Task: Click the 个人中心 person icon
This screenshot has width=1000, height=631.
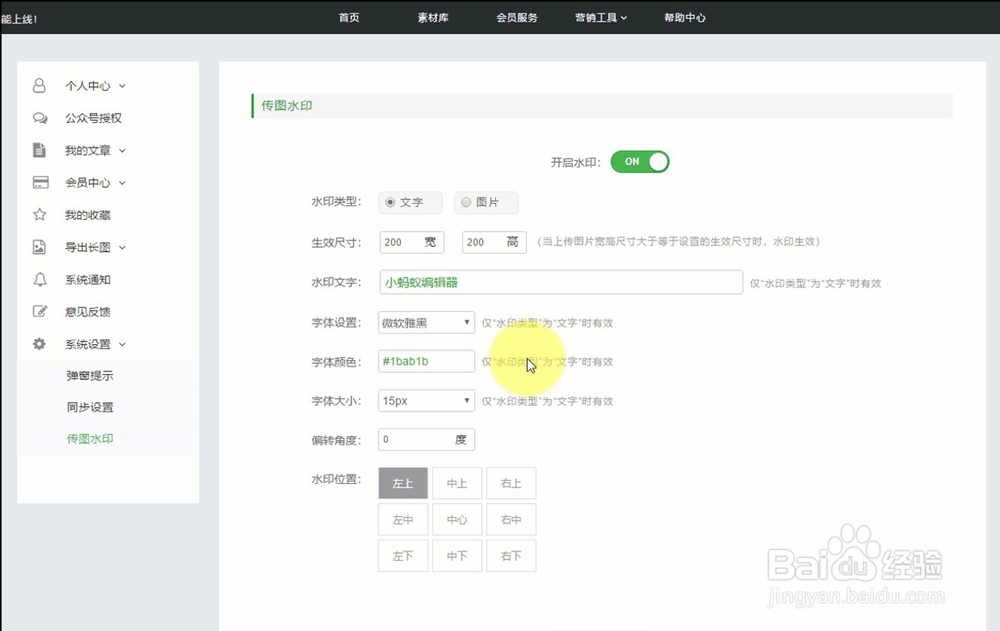Action: (x=39, y=85)
